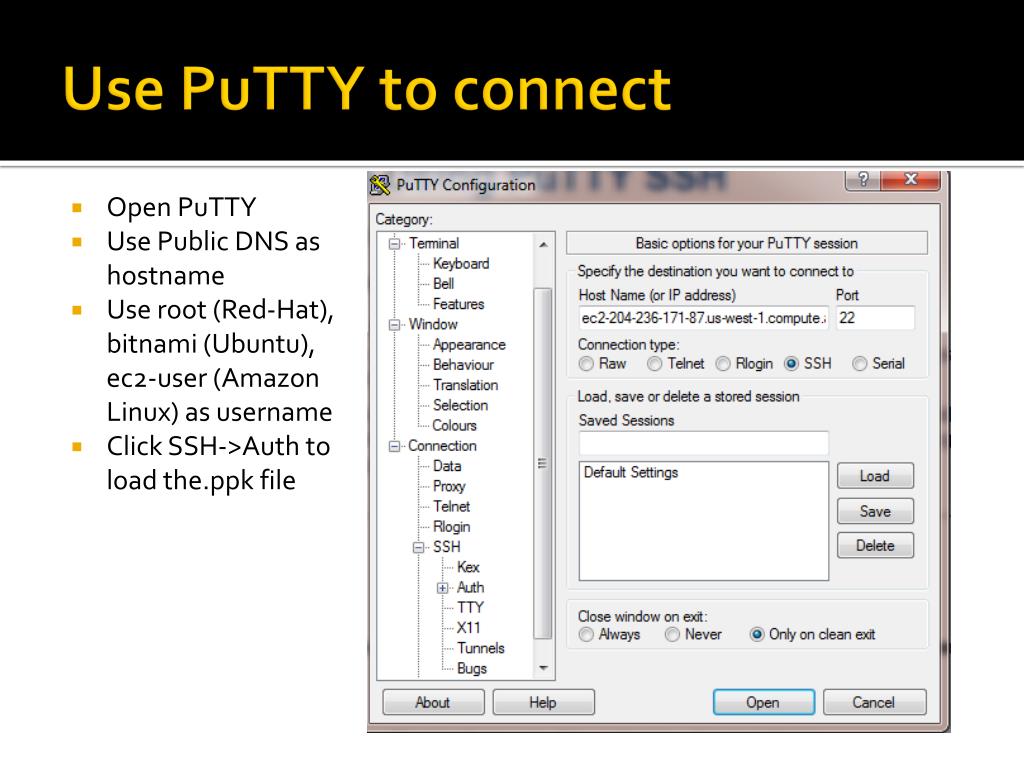This screenshot has height=768, width=1024.
Task: Select Telnet in category tree
Action: click(451, 507)
